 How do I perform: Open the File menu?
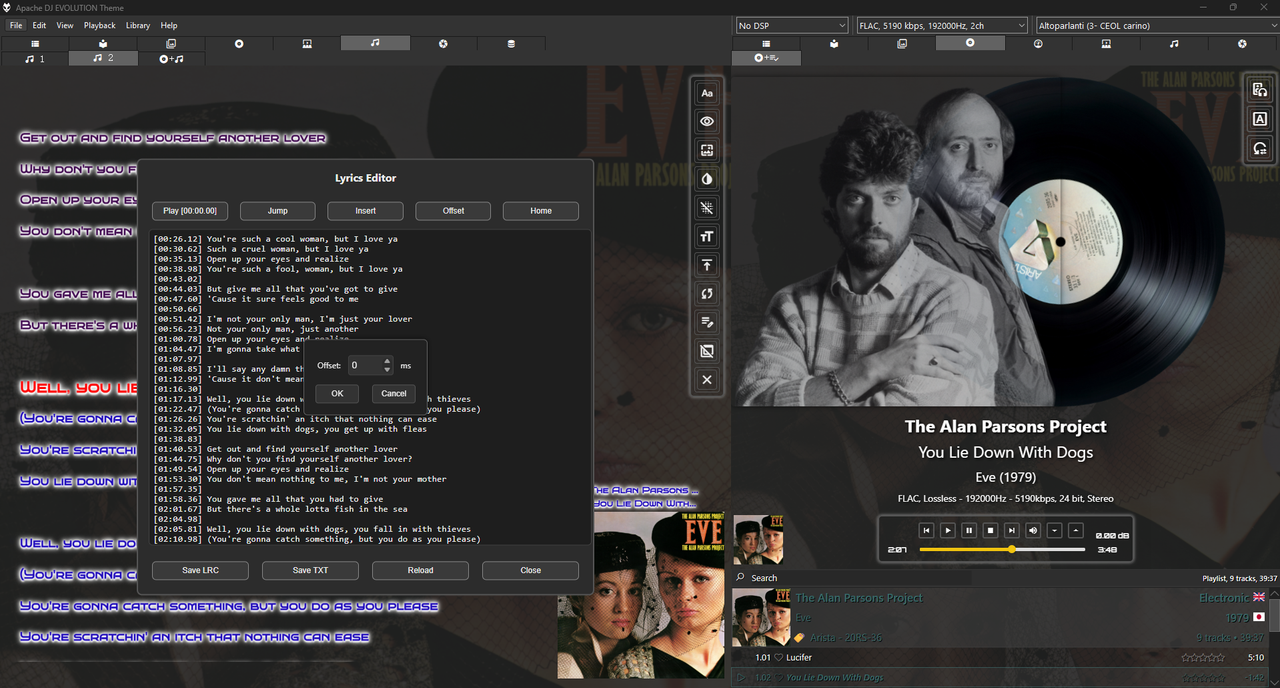16,25
